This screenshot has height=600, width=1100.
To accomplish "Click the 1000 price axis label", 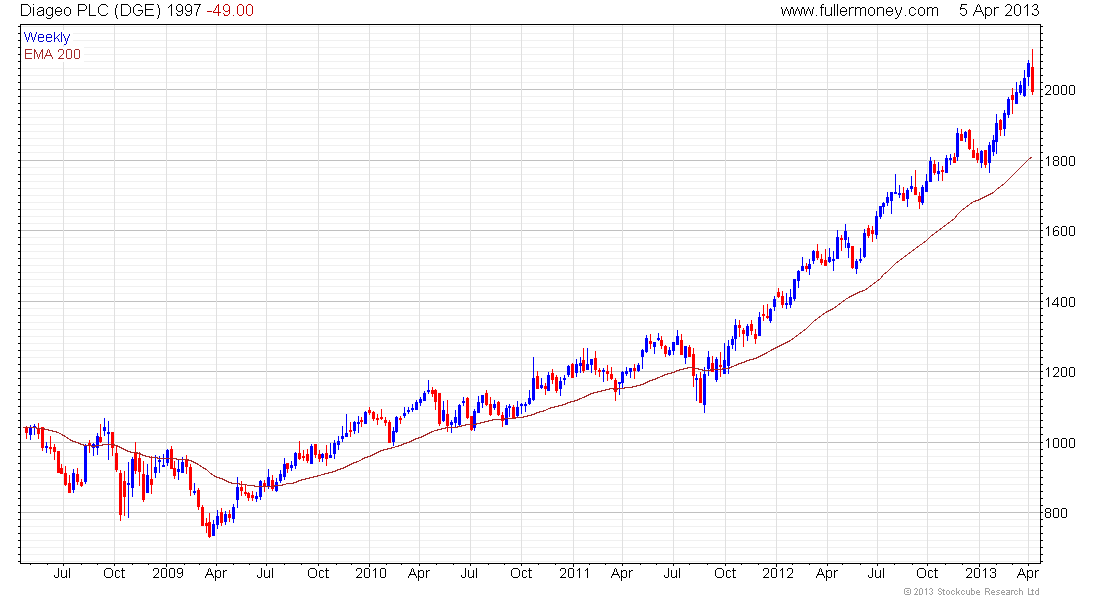I will click(1060, 443).
